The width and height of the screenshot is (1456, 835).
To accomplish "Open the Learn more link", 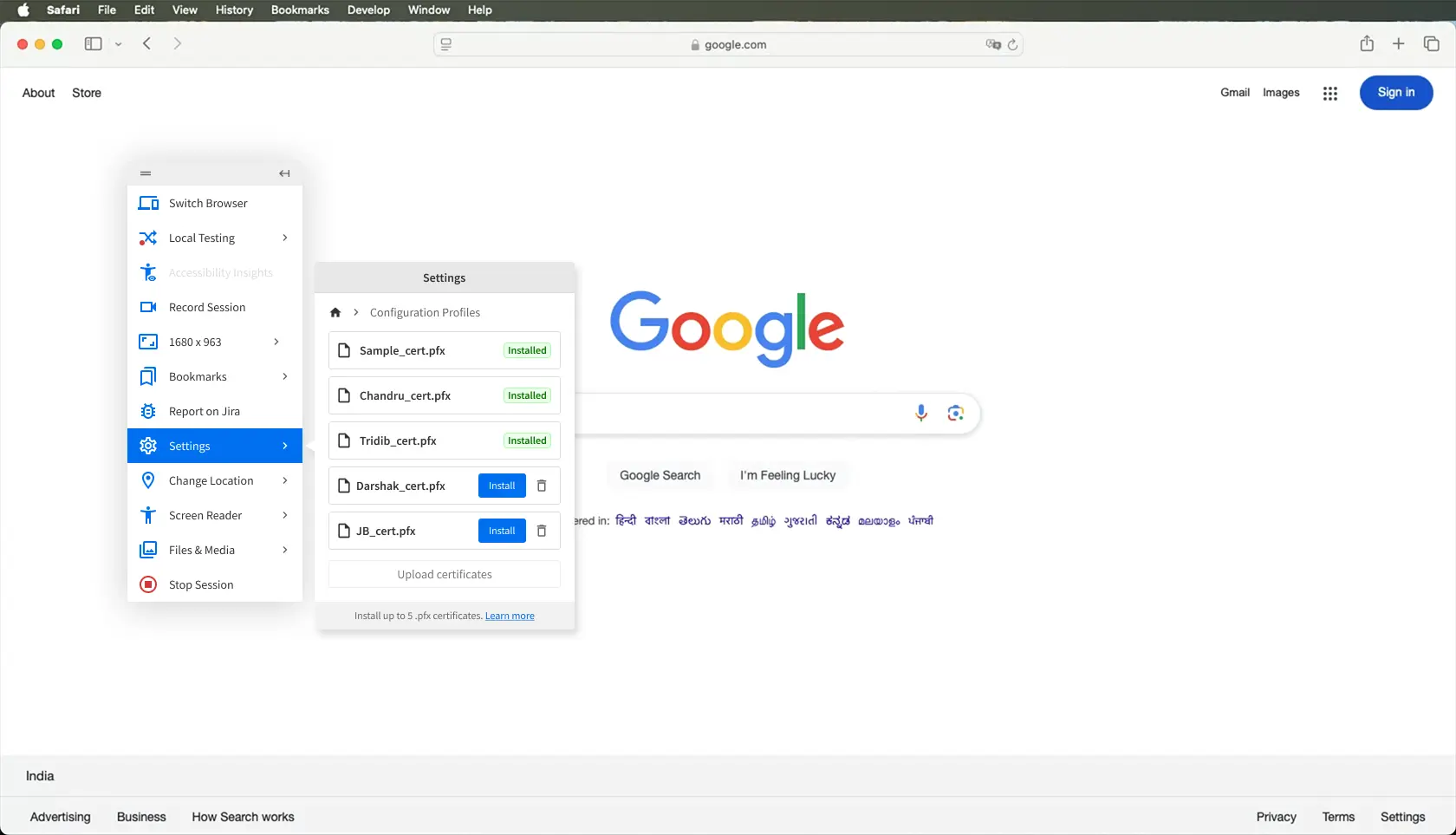I will [x=510, y=616].
